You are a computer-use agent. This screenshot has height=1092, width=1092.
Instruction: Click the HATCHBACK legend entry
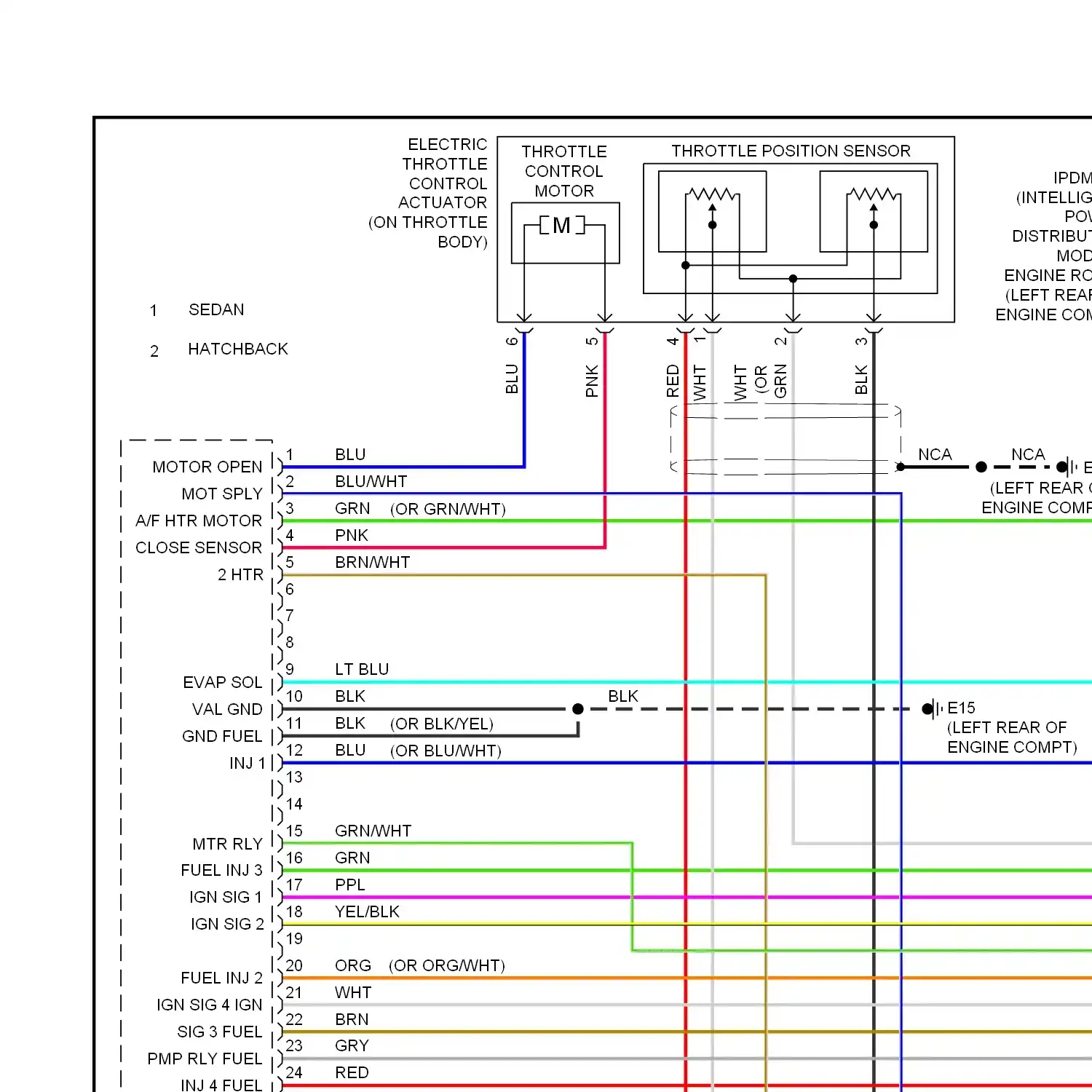click(x=238, y=349)
